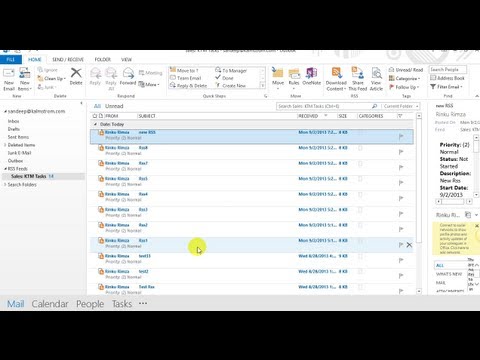
Task: Click the search magnifier icon
Action: click(374, 106)
